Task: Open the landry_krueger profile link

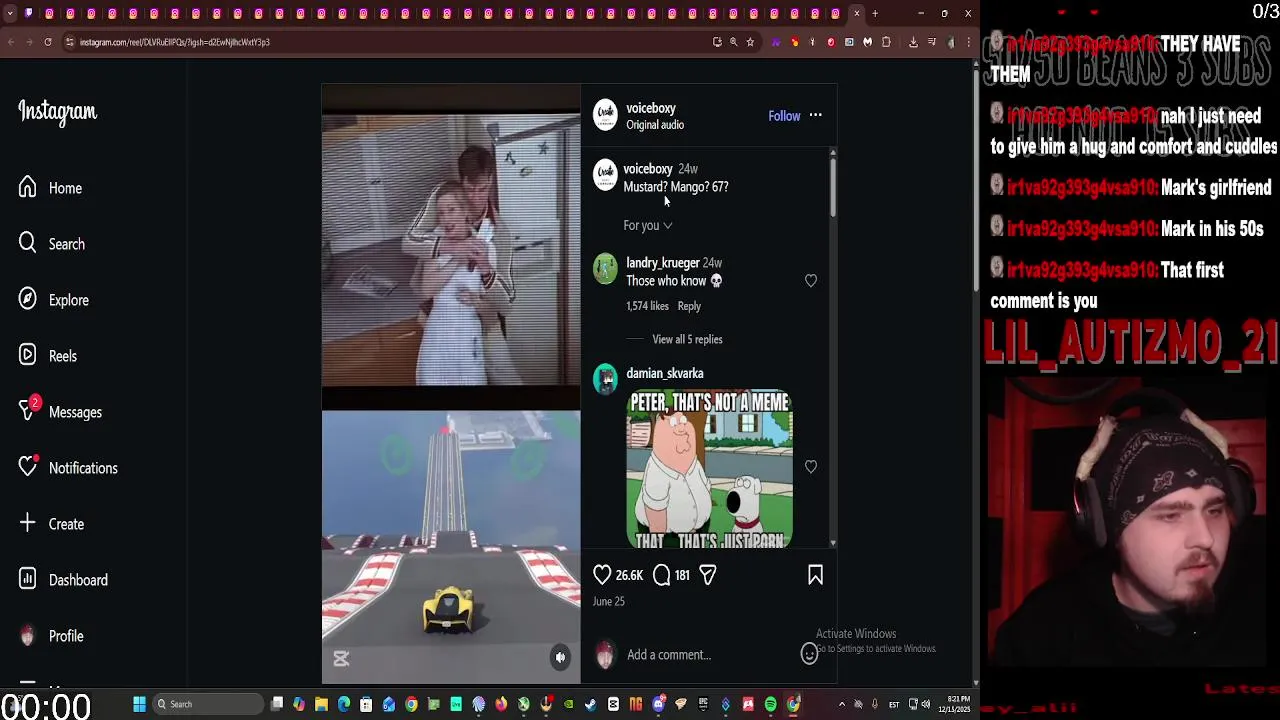Action: click(663, 263)
